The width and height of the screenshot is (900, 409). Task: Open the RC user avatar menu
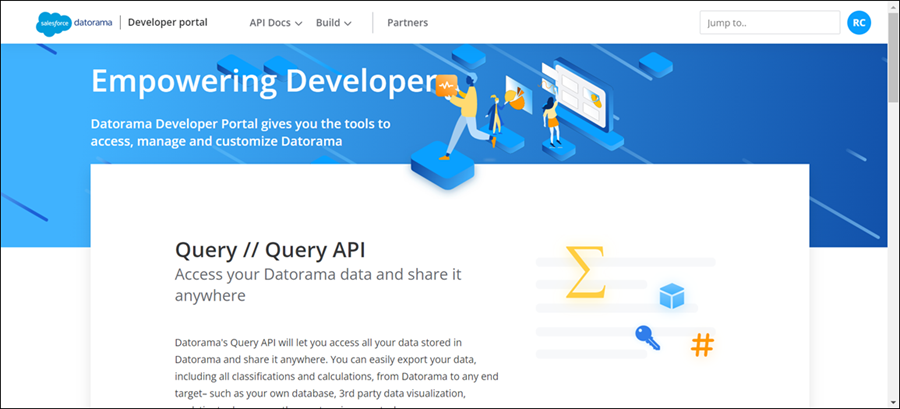click(x=858, y=23)
